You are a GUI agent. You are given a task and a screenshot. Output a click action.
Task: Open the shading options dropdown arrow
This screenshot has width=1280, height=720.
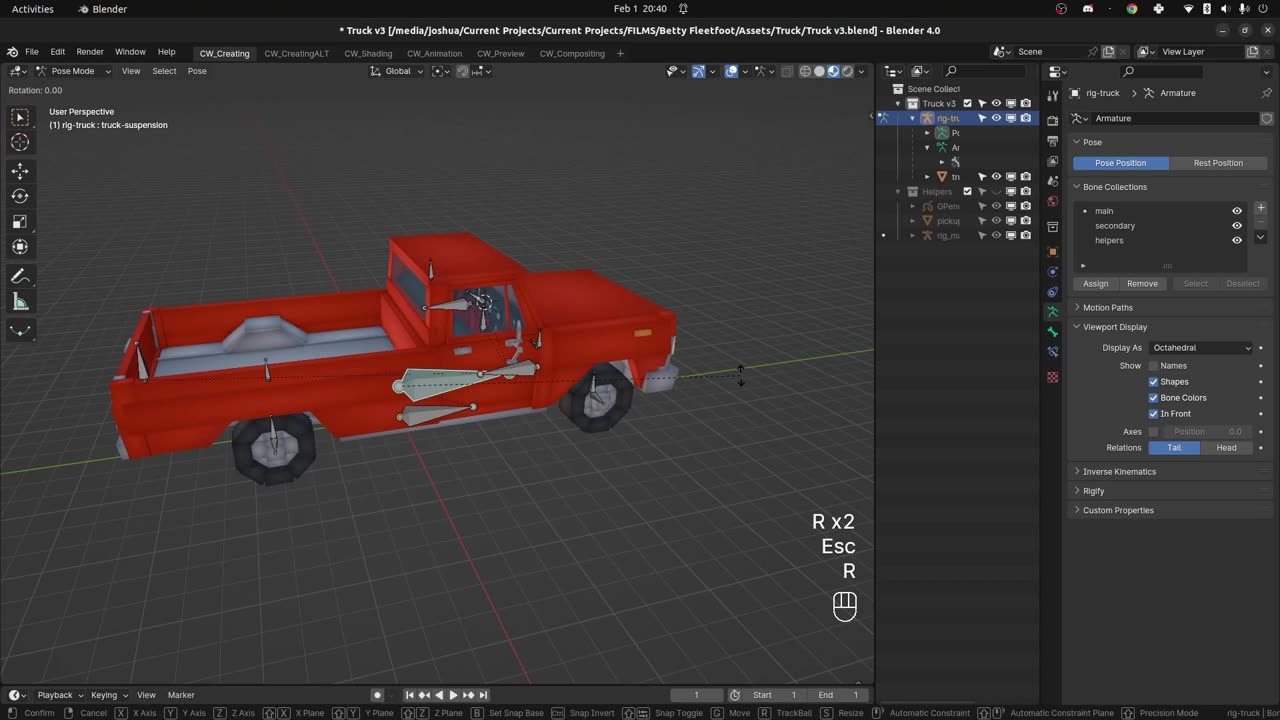point(862,71)
